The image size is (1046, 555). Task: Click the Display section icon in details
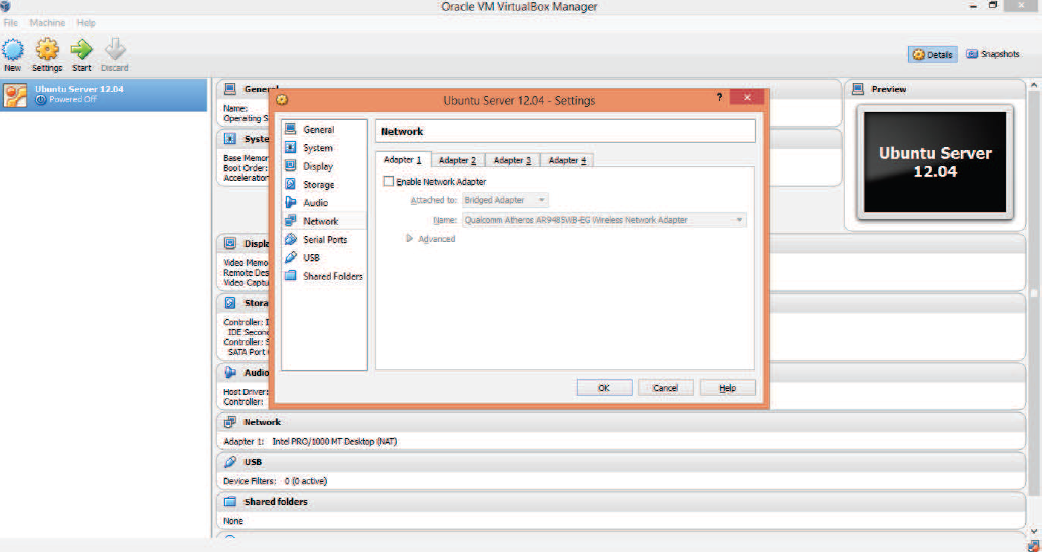(x=230, y=243)
